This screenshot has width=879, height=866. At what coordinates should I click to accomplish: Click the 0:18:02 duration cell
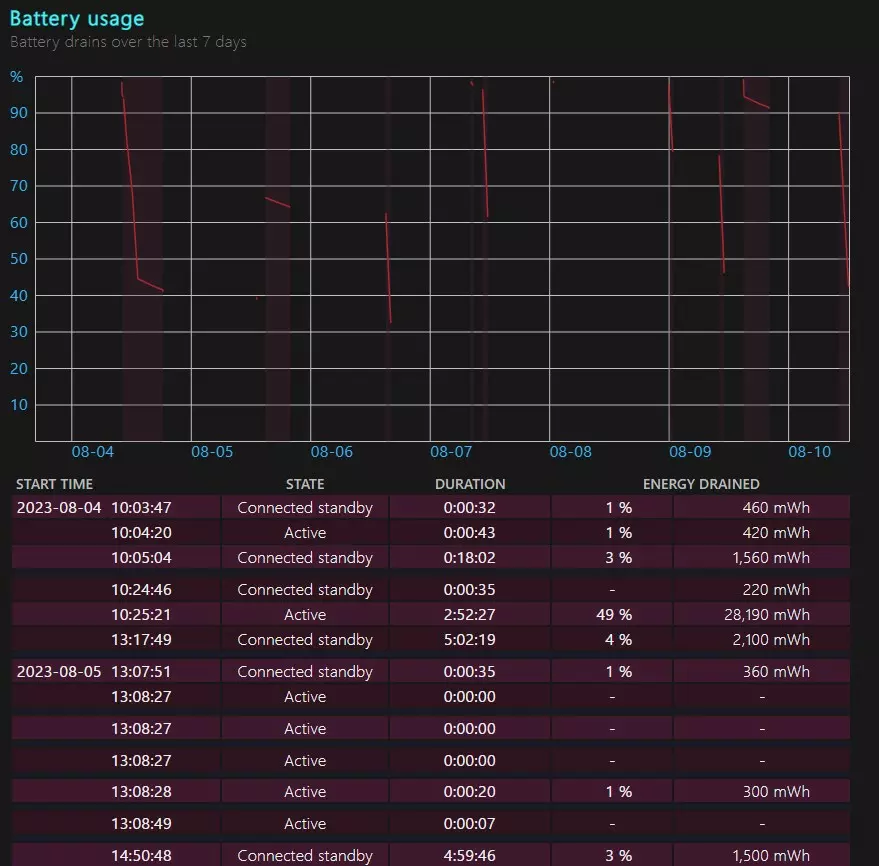click(469, 558)
